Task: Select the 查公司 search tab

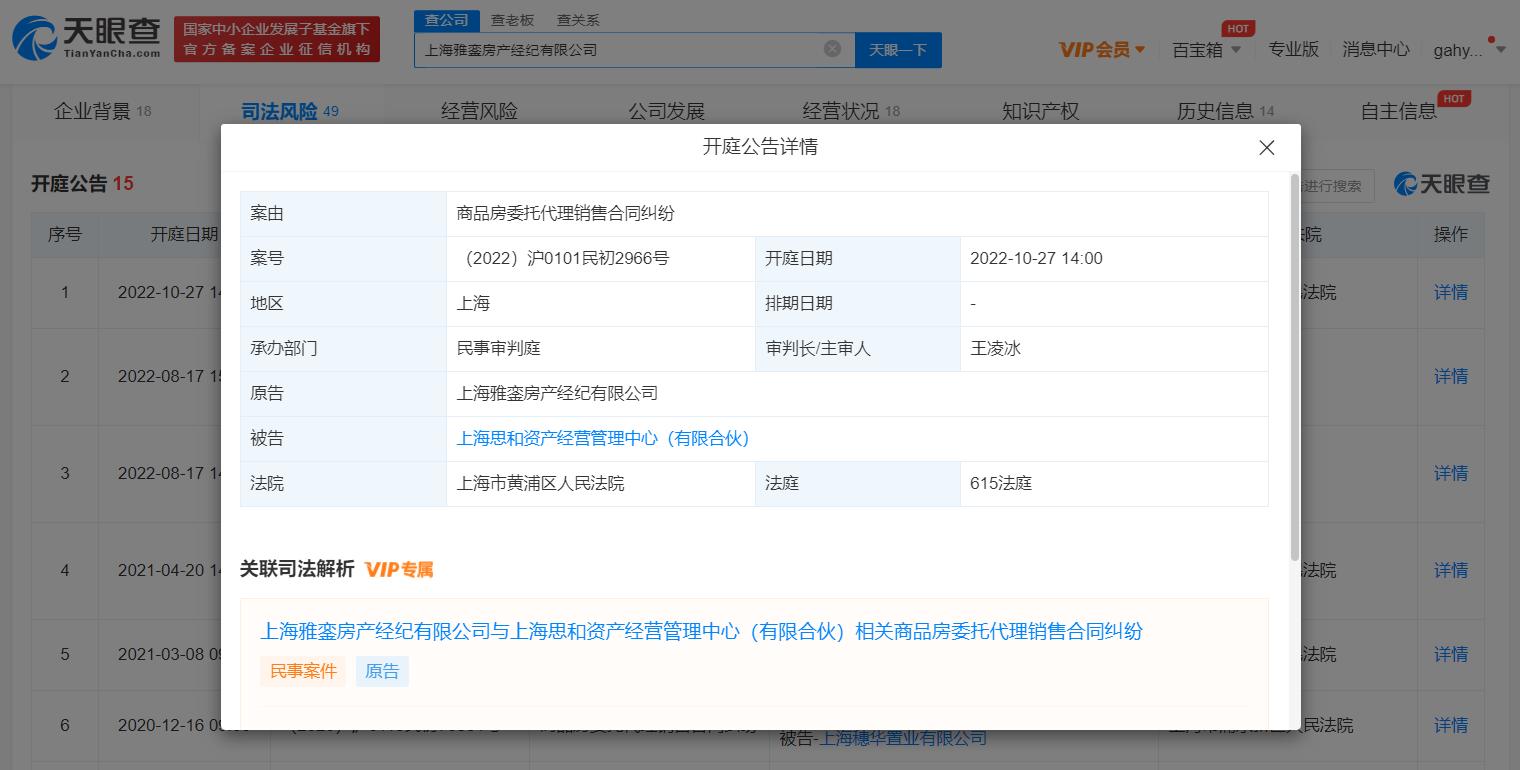Action: pyautogui.click(x=446, y=20)
